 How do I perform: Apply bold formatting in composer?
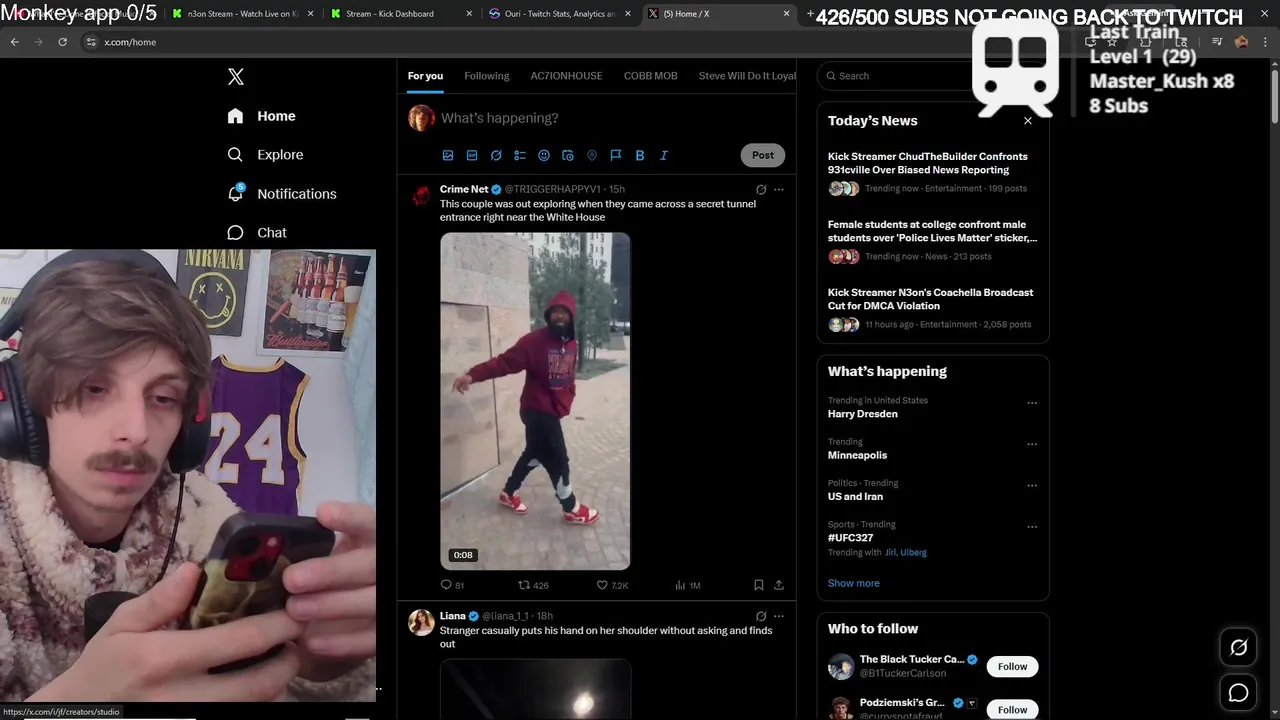pyautogui.click(x=640, y=155)
